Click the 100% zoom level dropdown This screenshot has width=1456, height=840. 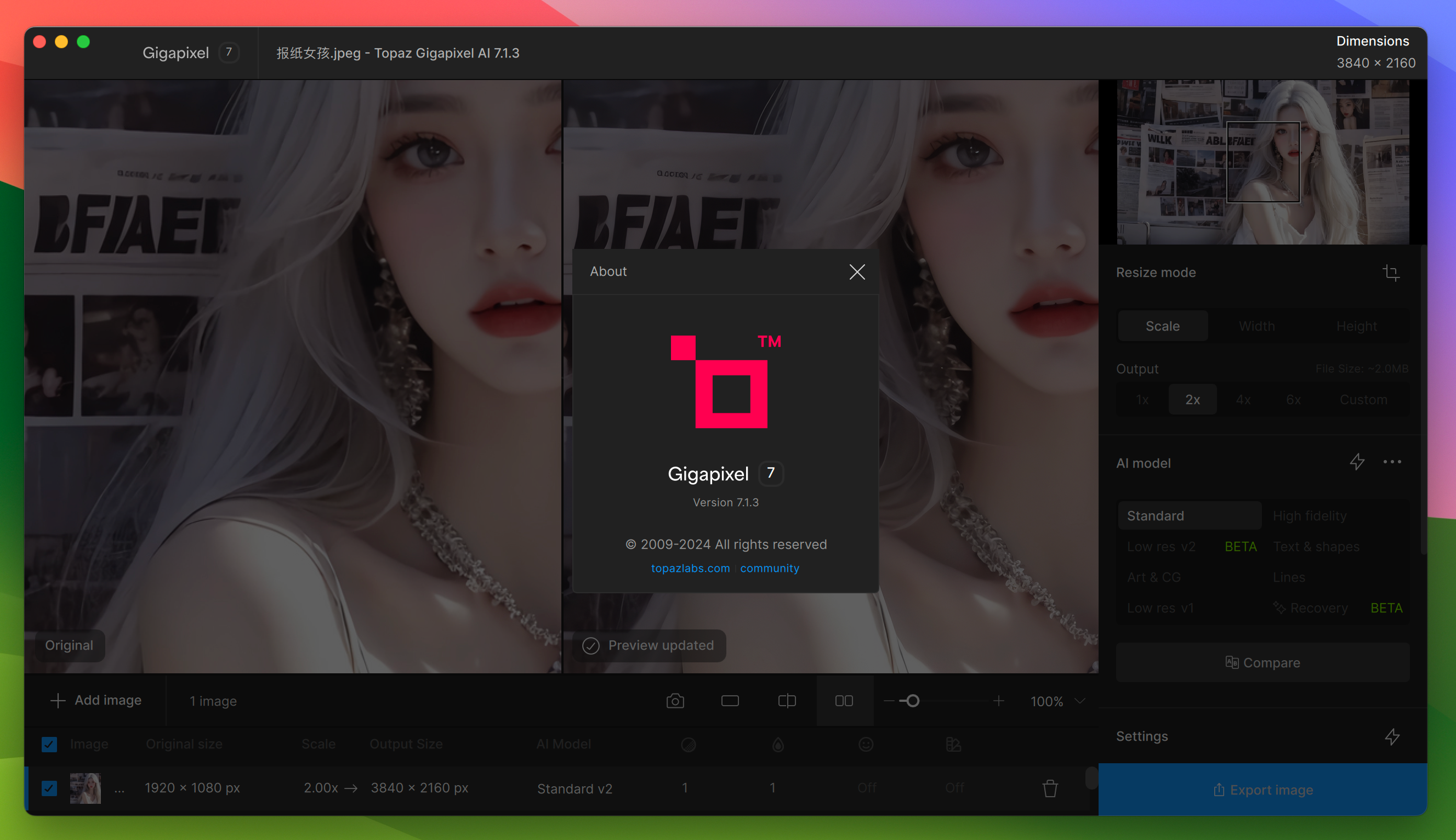coord(1057,699)
